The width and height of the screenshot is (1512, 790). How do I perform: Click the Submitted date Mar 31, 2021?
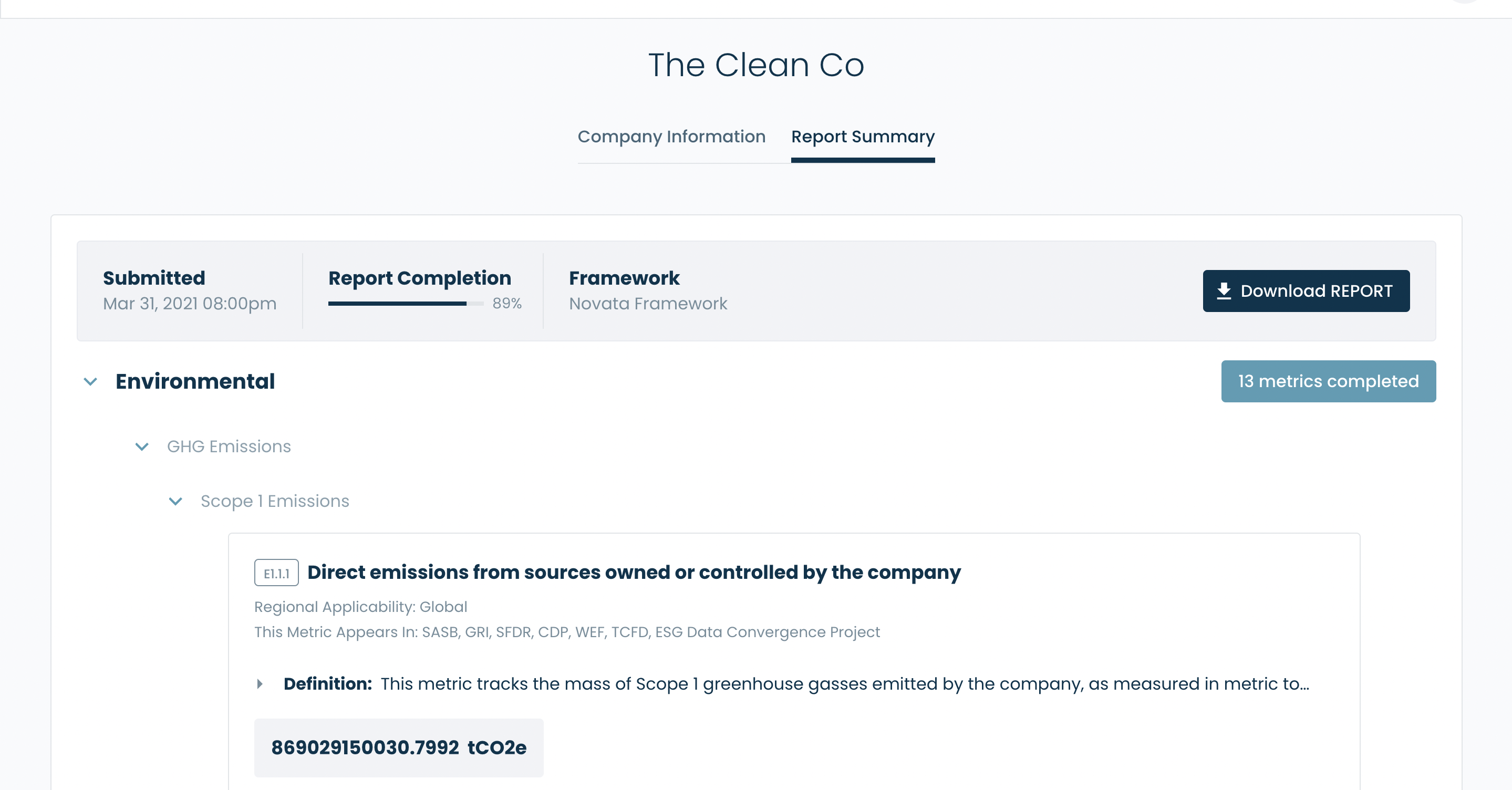point(190,304)
